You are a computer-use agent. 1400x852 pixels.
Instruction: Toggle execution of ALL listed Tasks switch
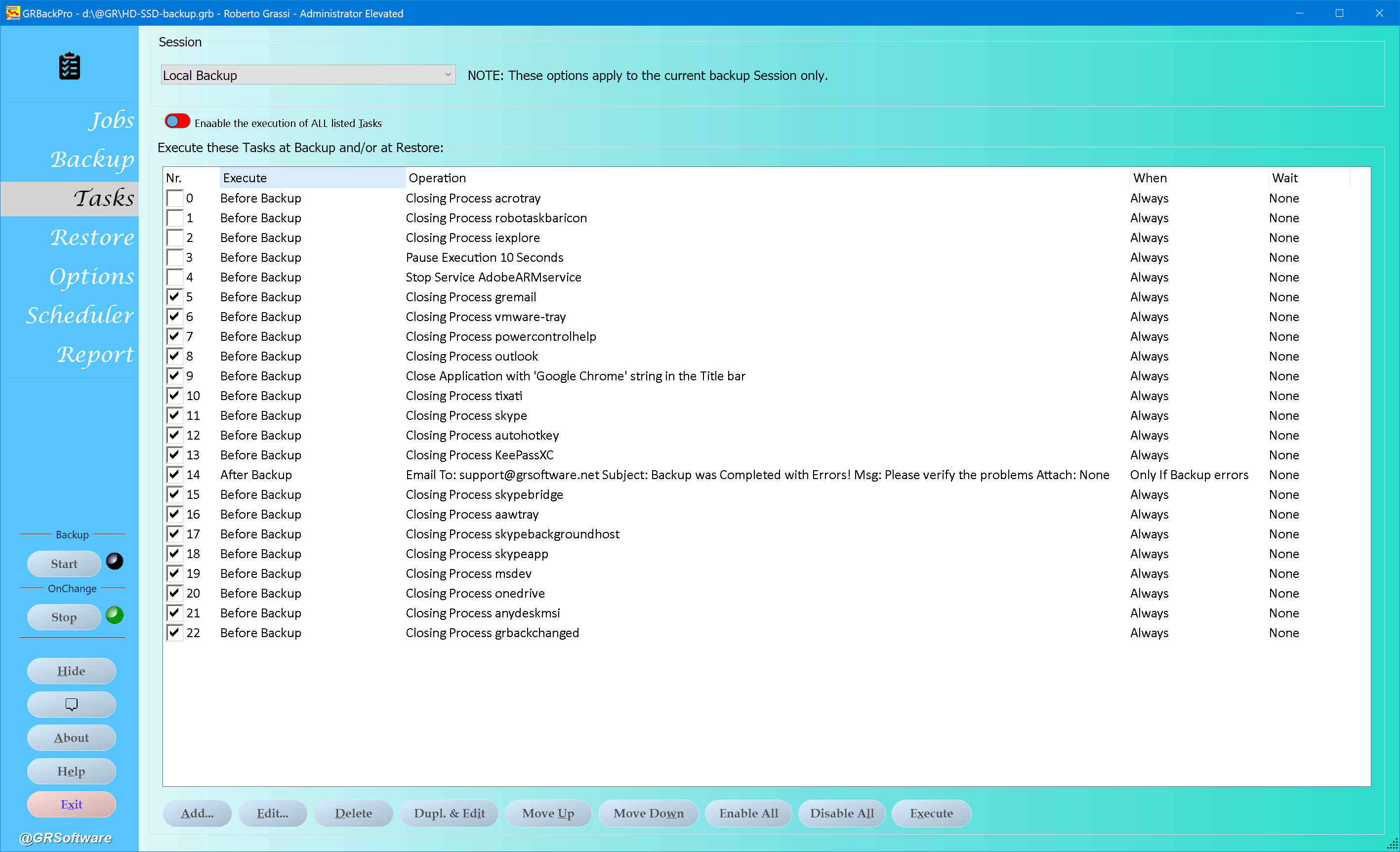[x=177, y=121]
